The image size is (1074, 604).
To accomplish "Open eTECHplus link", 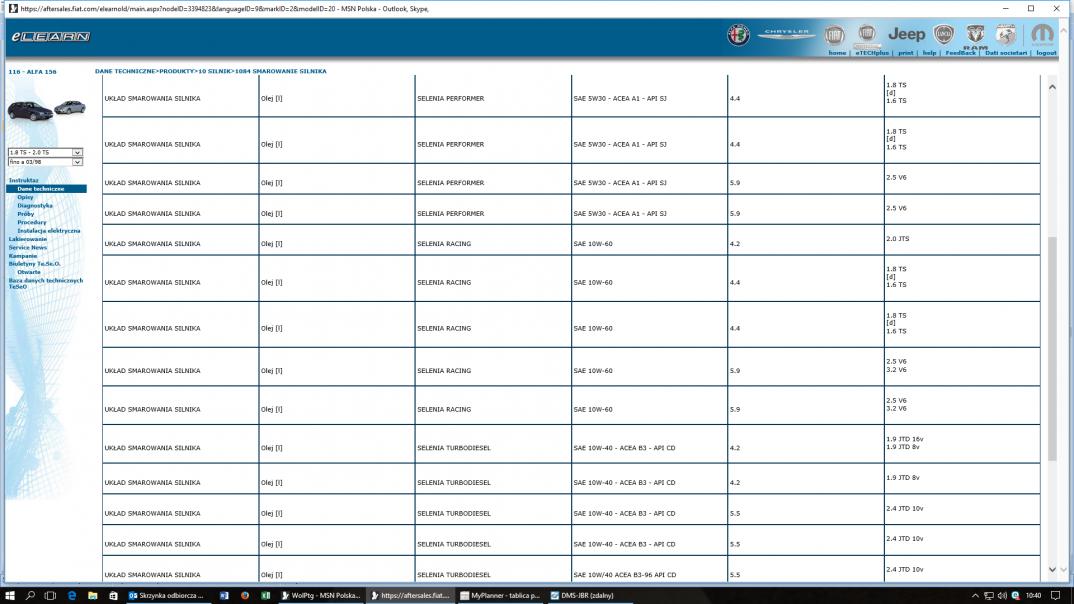I will click(x=871, y=53).
